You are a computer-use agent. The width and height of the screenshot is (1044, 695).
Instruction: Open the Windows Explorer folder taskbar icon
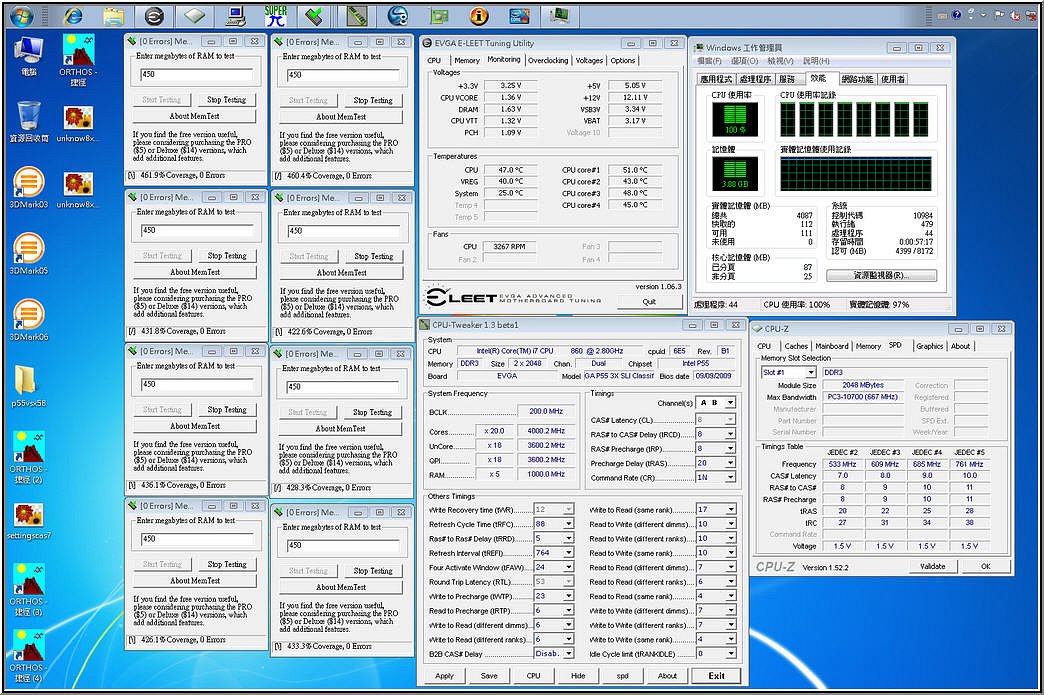114,15
